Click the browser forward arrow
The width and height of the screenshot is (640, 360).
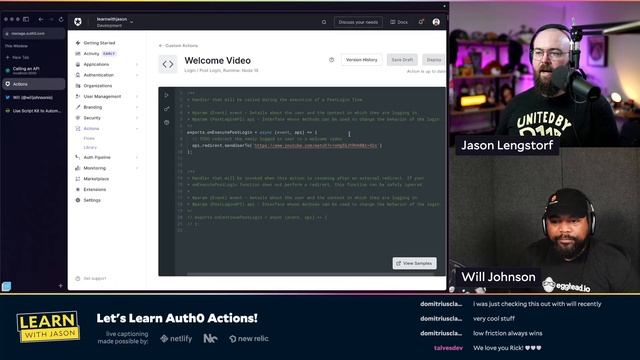pyautogui.click(x=51, y=19)
